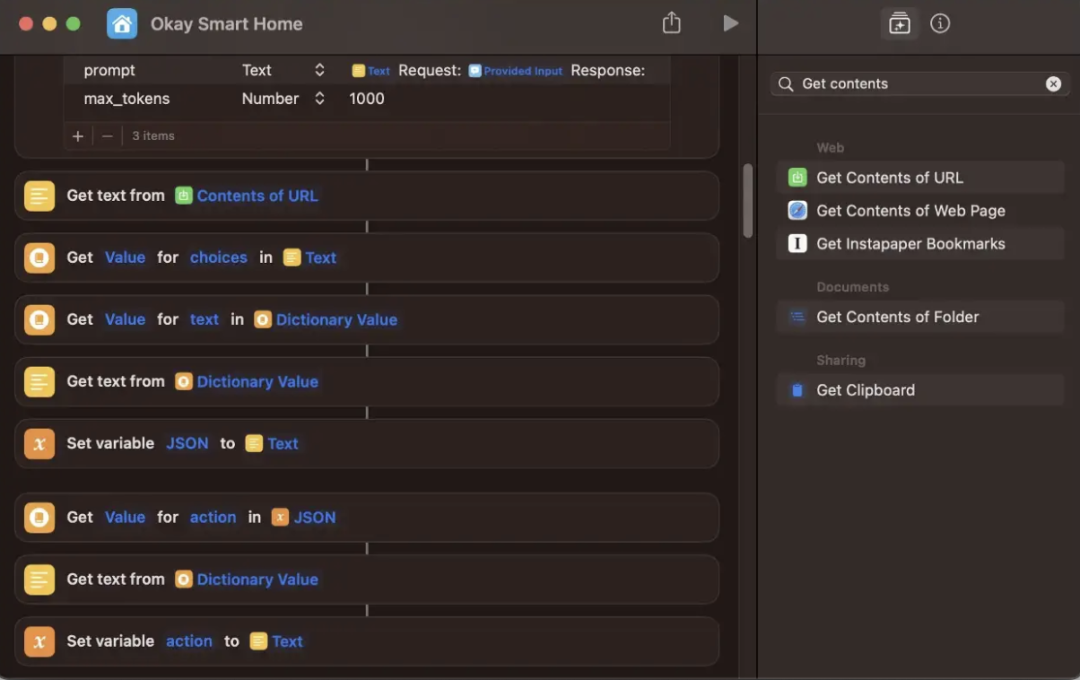The height and width of the screenshot is (680, 1080).
Task: Click the Documents category header
Action: [853, 287]
